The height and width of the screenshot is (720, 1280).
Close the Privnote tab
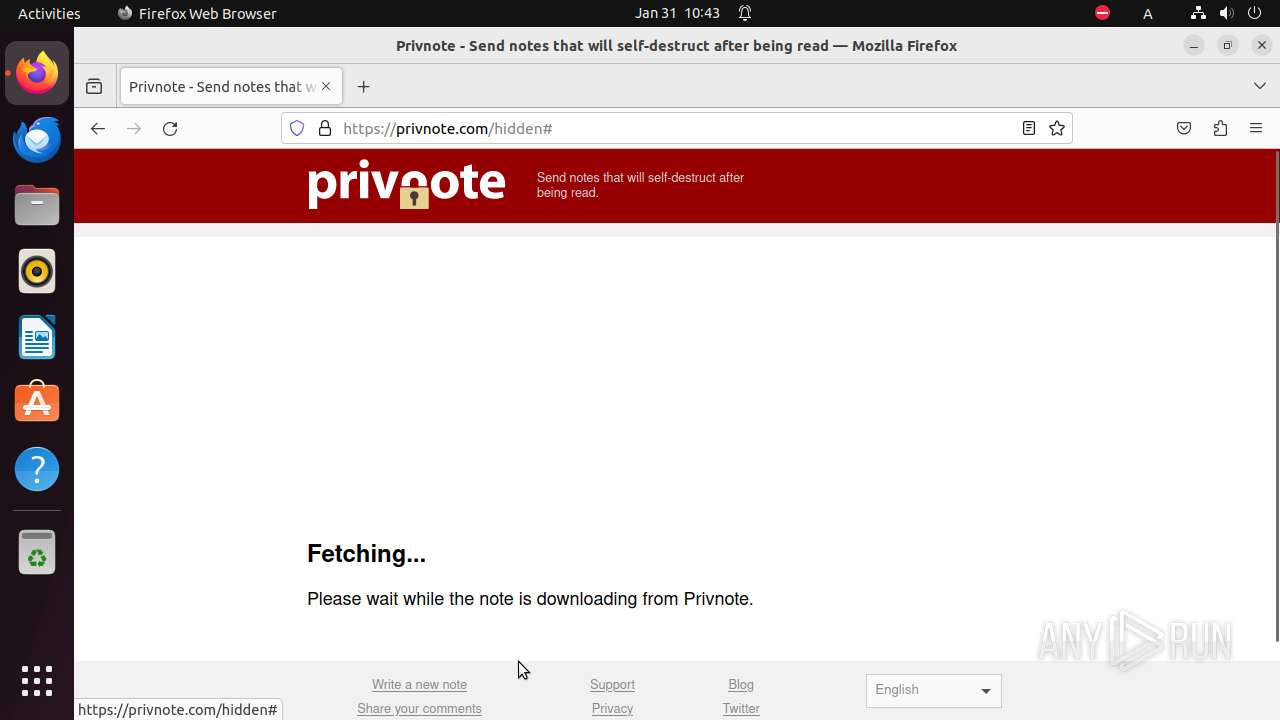(x=326, y=87)
